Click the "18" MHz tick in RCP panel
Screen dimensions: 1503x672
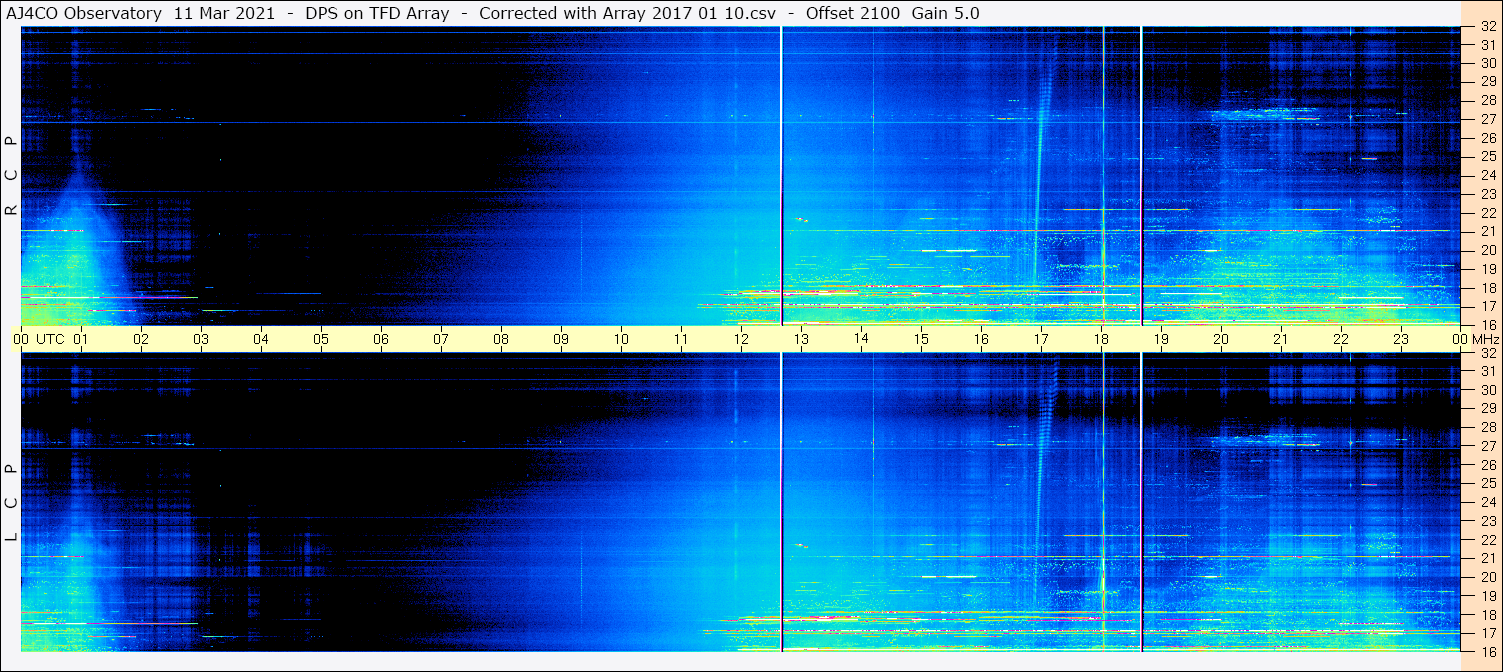tap(1487, 288)
